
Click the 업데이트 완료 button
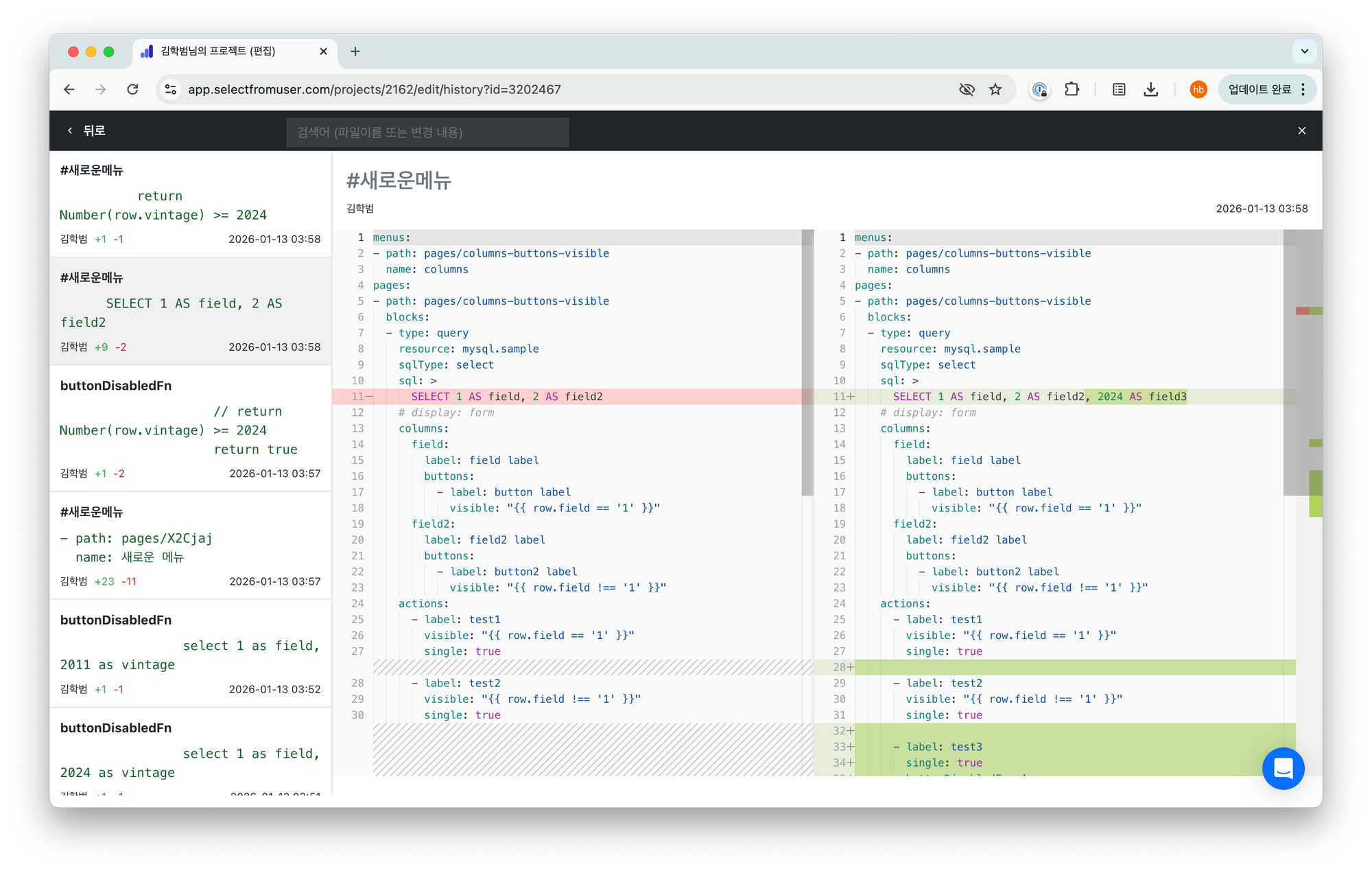[x=1259, y=89]
